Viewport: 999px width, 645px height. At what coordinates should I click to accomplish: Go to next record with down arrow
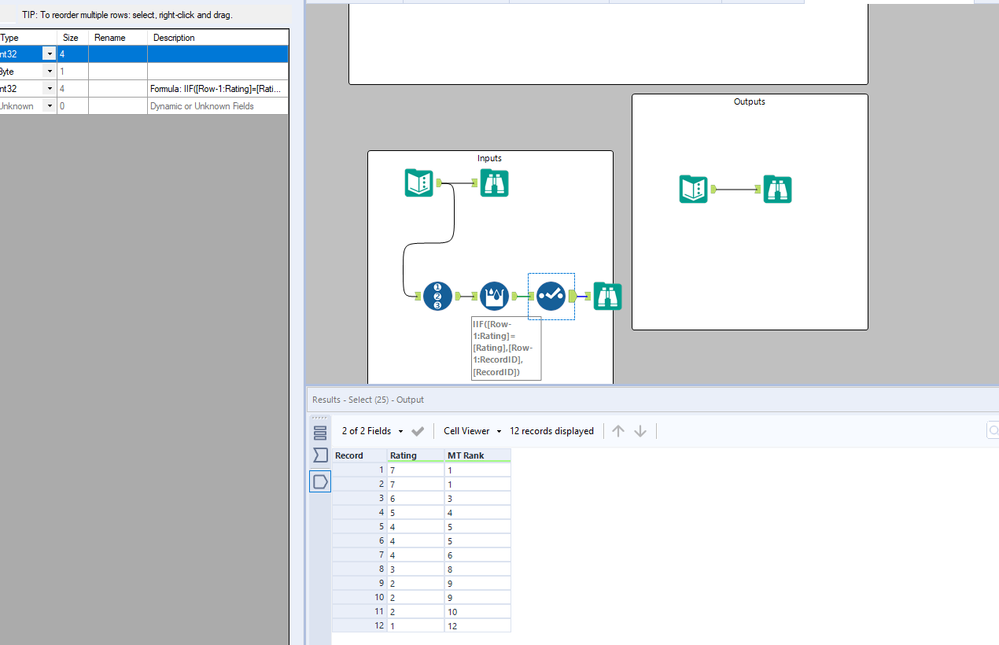[640, 431]
